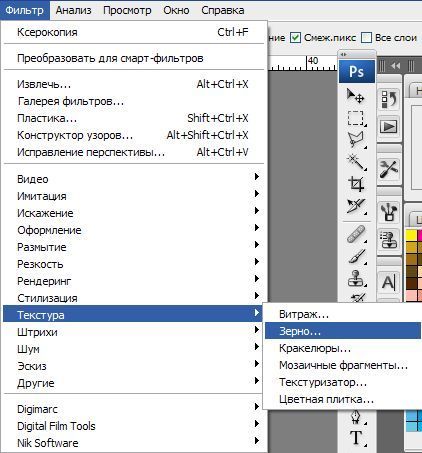This screenshot has width=422, height=453.
Task: Open the Анализ menu
Action: tap(73, 10)
